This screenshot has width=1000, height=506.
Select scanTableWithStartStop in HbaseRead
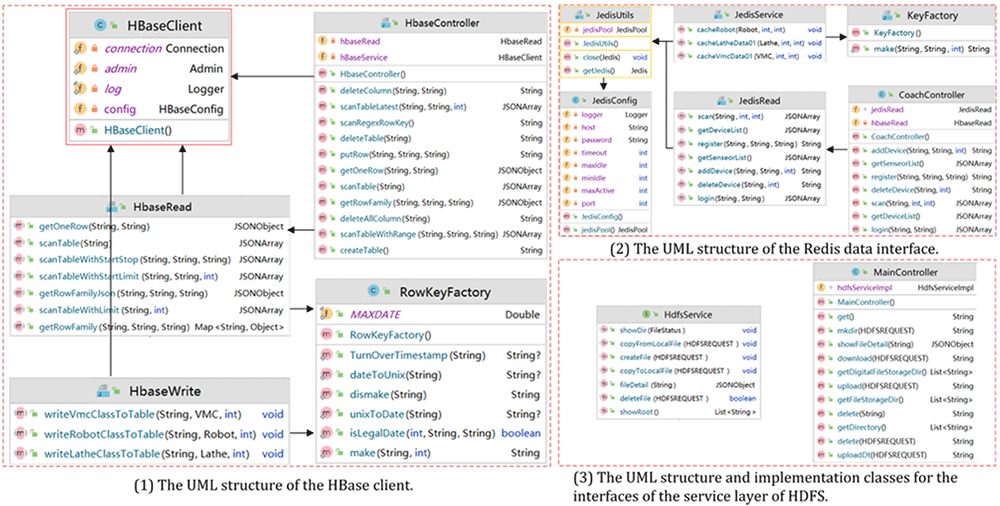pos(135,260)
